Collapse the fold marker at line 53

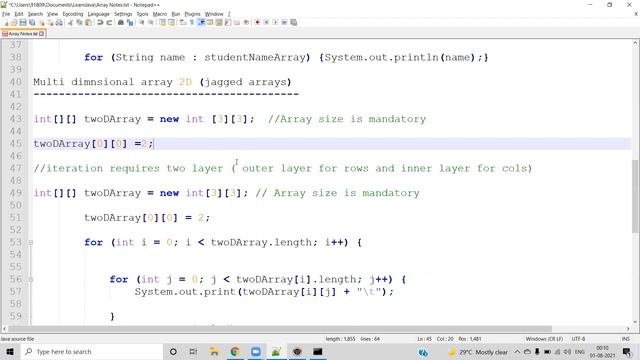(x=31, y=242)
